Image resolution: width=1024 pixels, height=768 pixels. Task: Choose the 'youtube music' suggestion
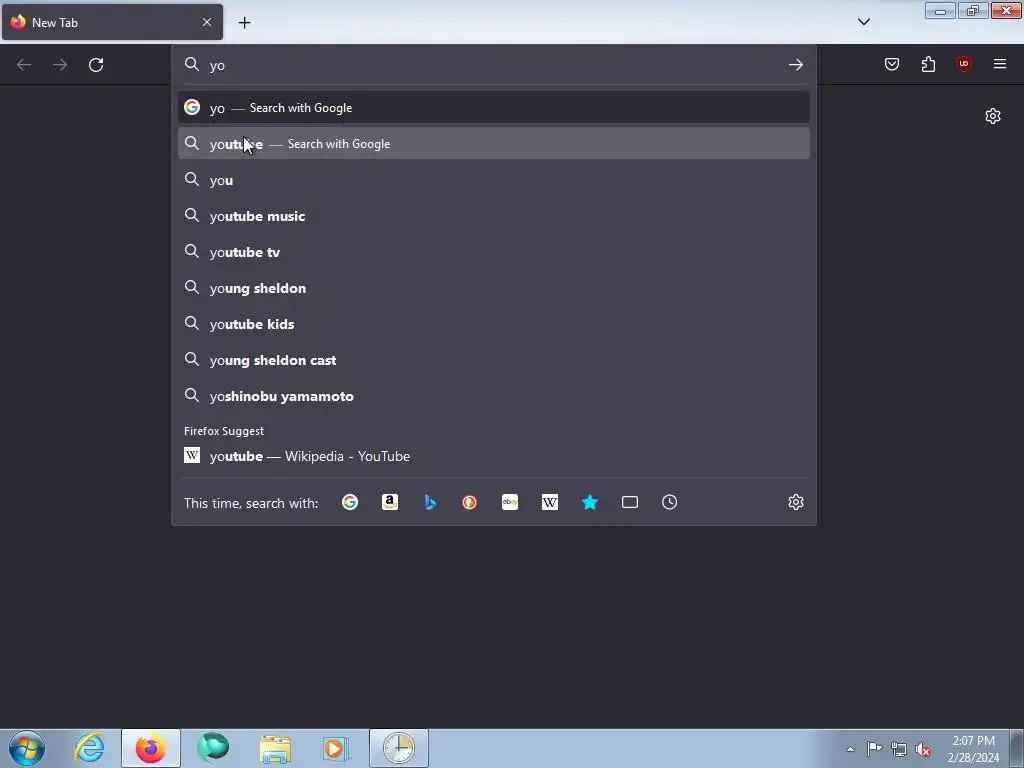[x=494, y=216]
